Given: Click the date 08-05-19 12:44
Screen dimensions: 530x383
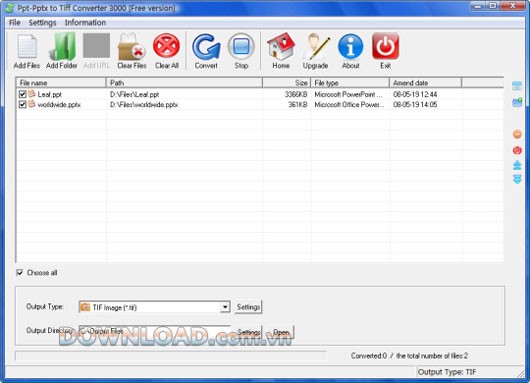Looking at the screenshot, I should pos(415,94).
